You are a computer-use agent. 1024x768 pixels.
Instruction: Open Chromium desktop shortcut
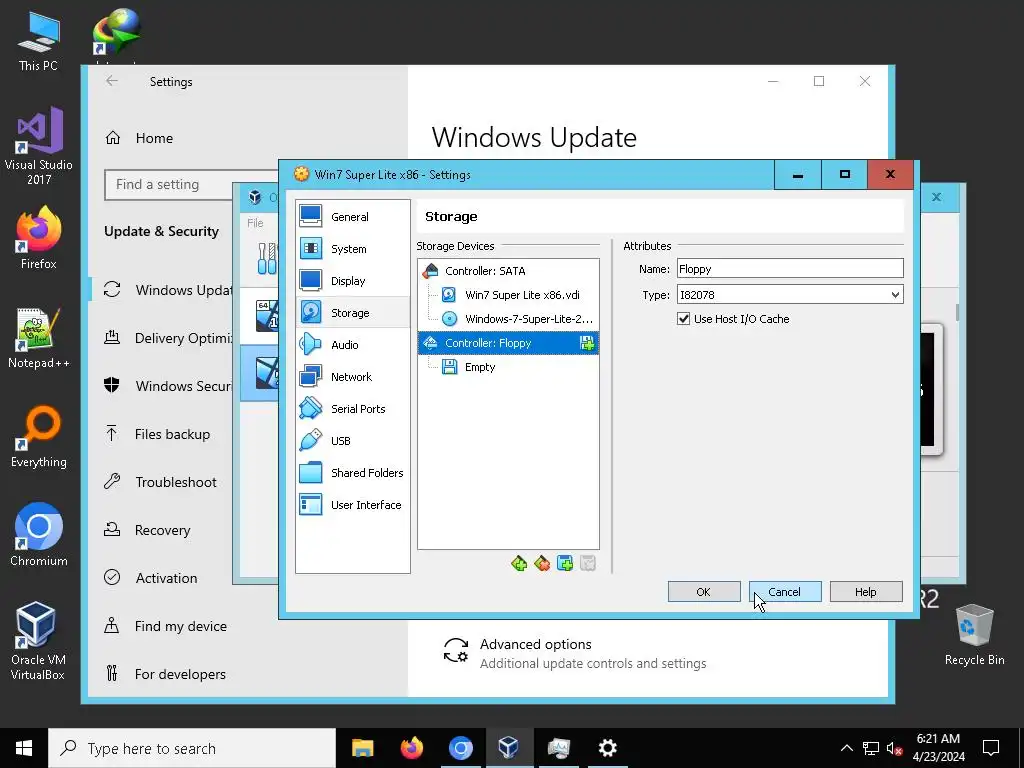click(38, 535)
